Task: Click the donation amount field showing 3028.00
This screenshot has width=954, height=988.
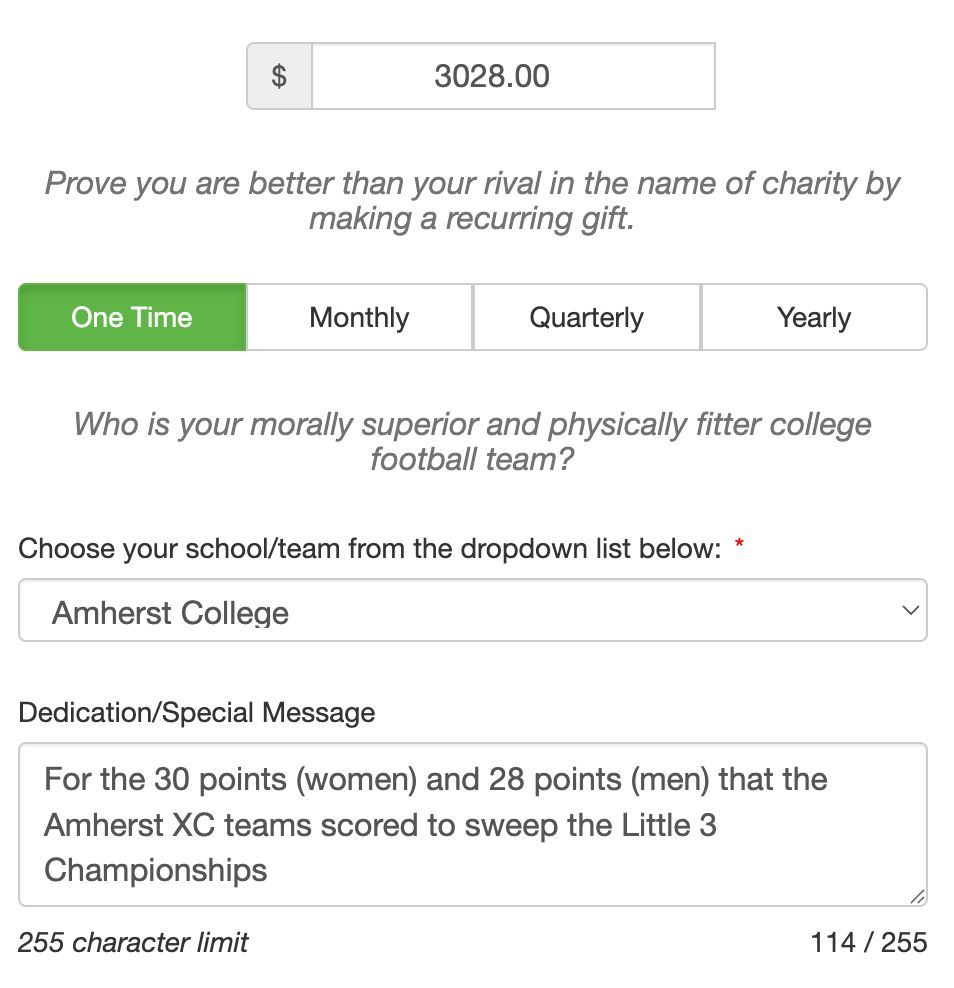Action: 513,76
